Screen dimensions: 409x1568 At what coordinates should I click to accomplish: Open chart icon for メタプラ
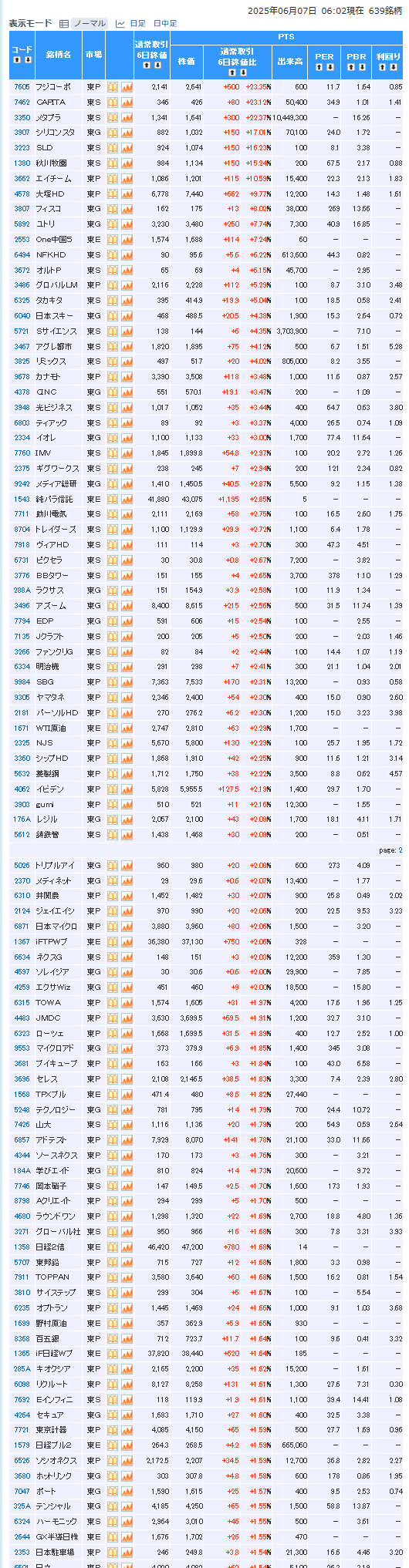(x=127, y=117)
